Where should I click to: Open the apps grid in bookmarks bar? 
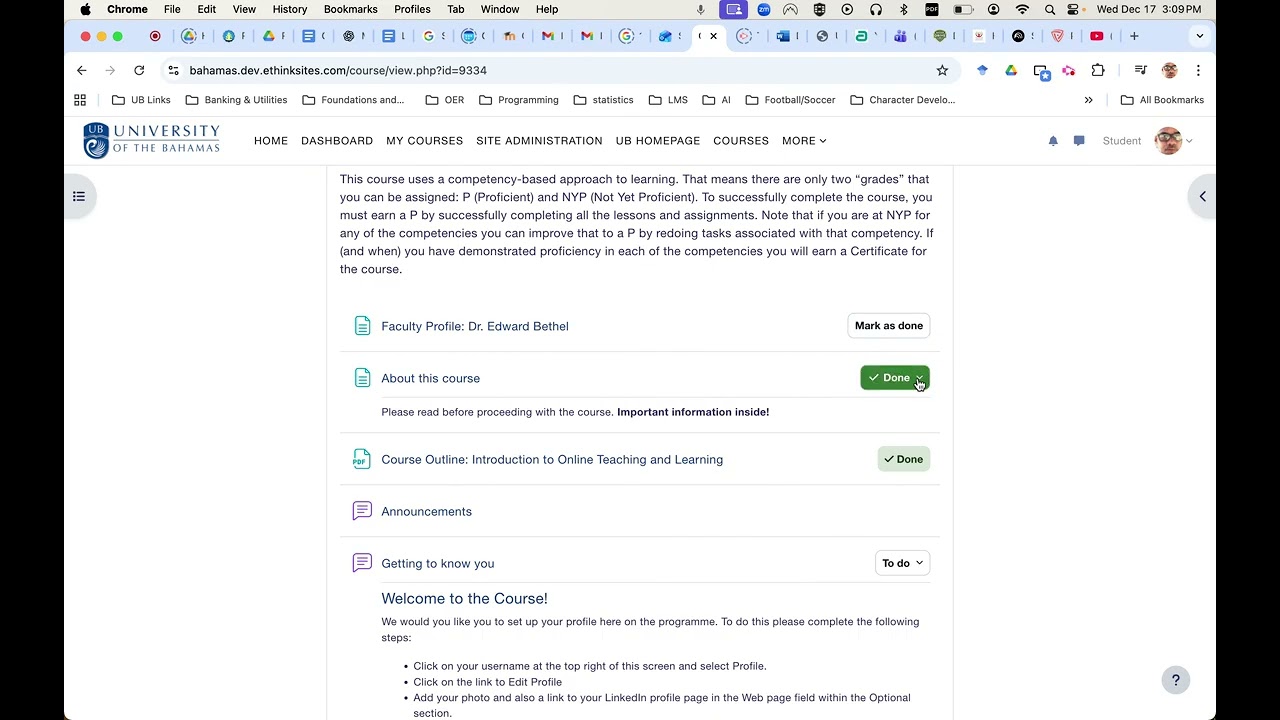coord(80,100)
